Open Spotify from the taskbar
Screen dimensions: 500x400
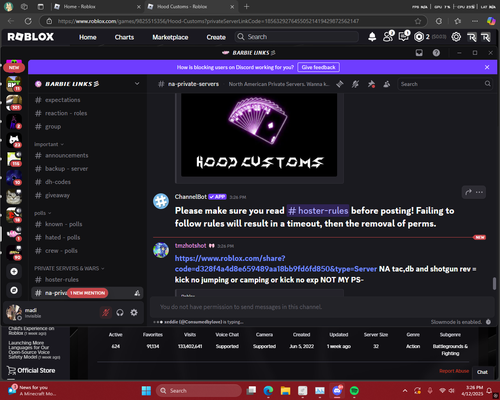pos(354,390)
